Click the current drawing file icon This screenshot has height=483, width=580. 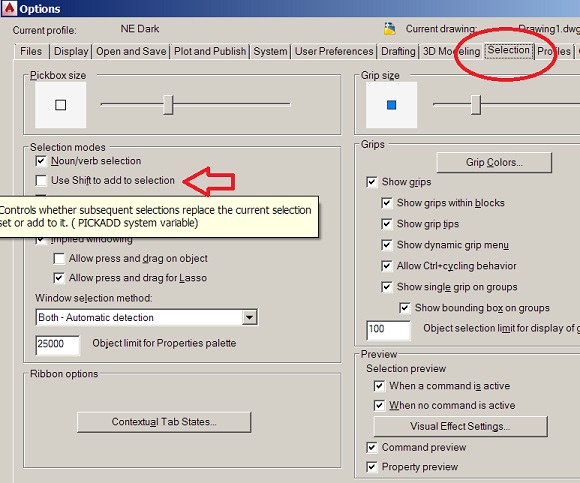click(x=390, y=29)
